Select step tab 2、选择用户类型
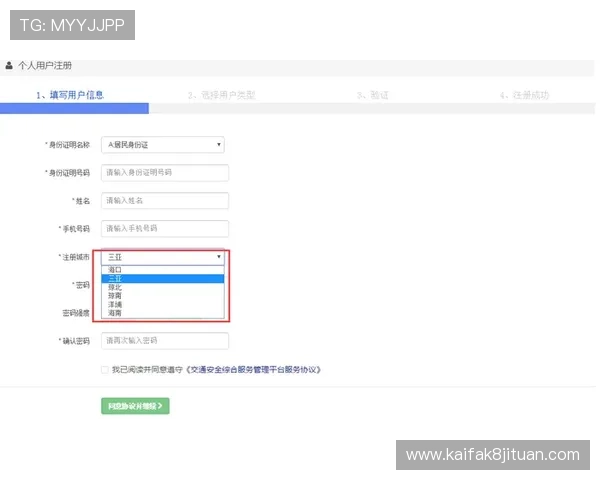The width and height of the screenshot is (600, 480). (x=222, y=95)
